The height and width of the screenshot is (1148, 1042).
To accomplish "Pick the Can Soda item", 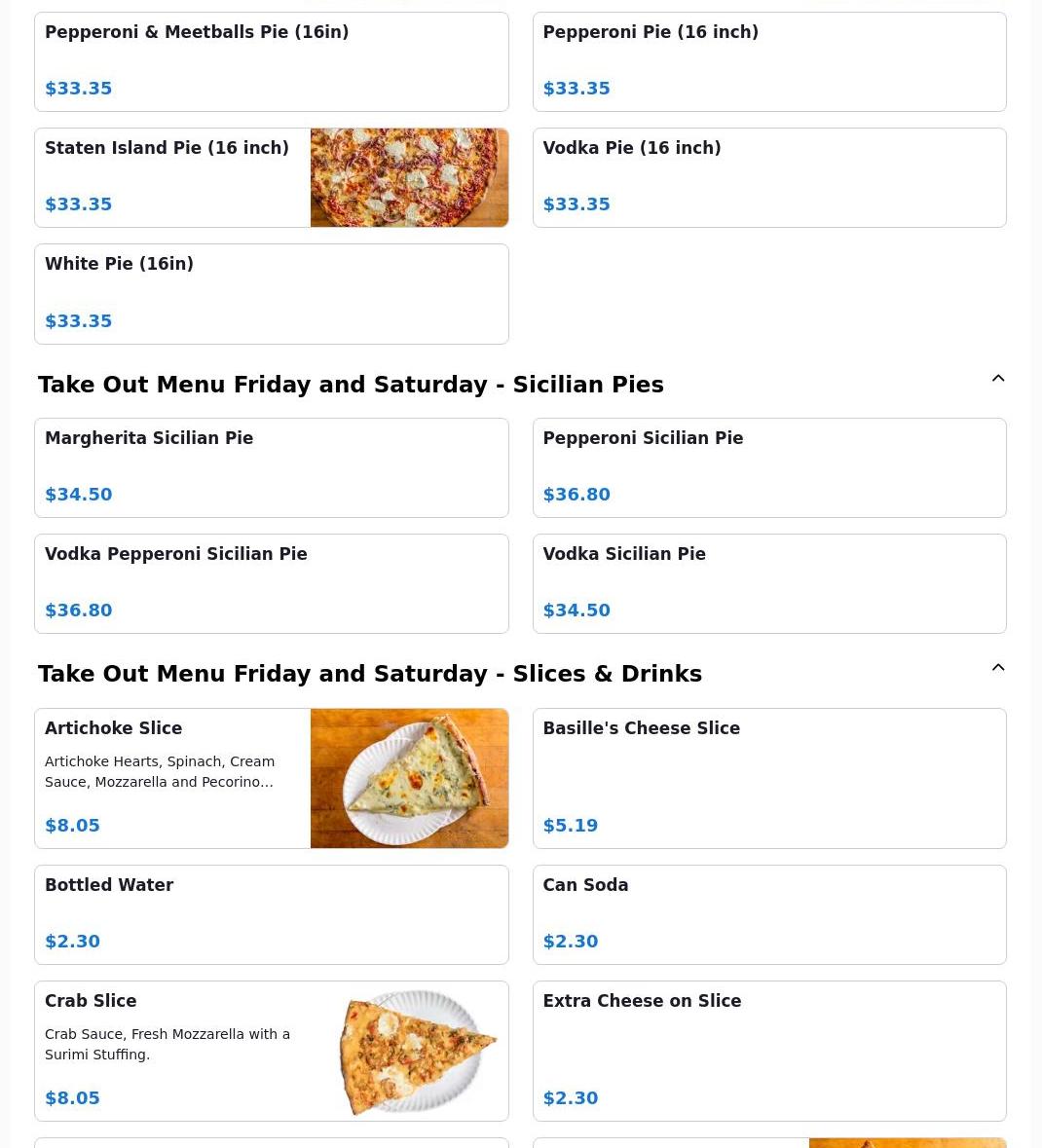I will click(x=768, y=915).
